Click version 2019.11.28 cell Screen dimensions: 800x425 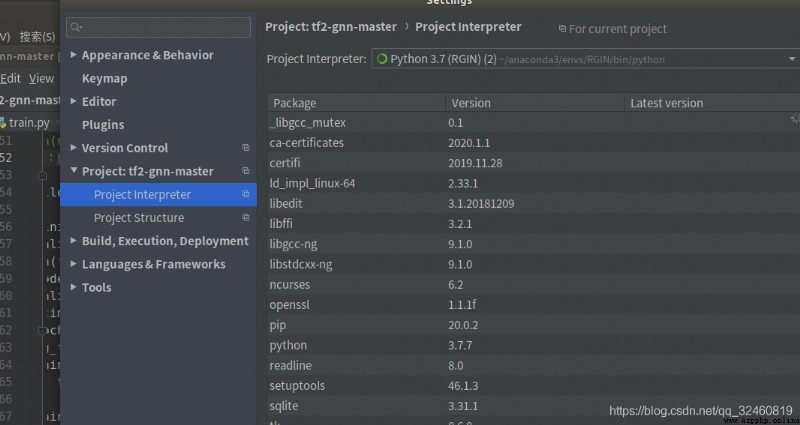(x=475, y=163)
